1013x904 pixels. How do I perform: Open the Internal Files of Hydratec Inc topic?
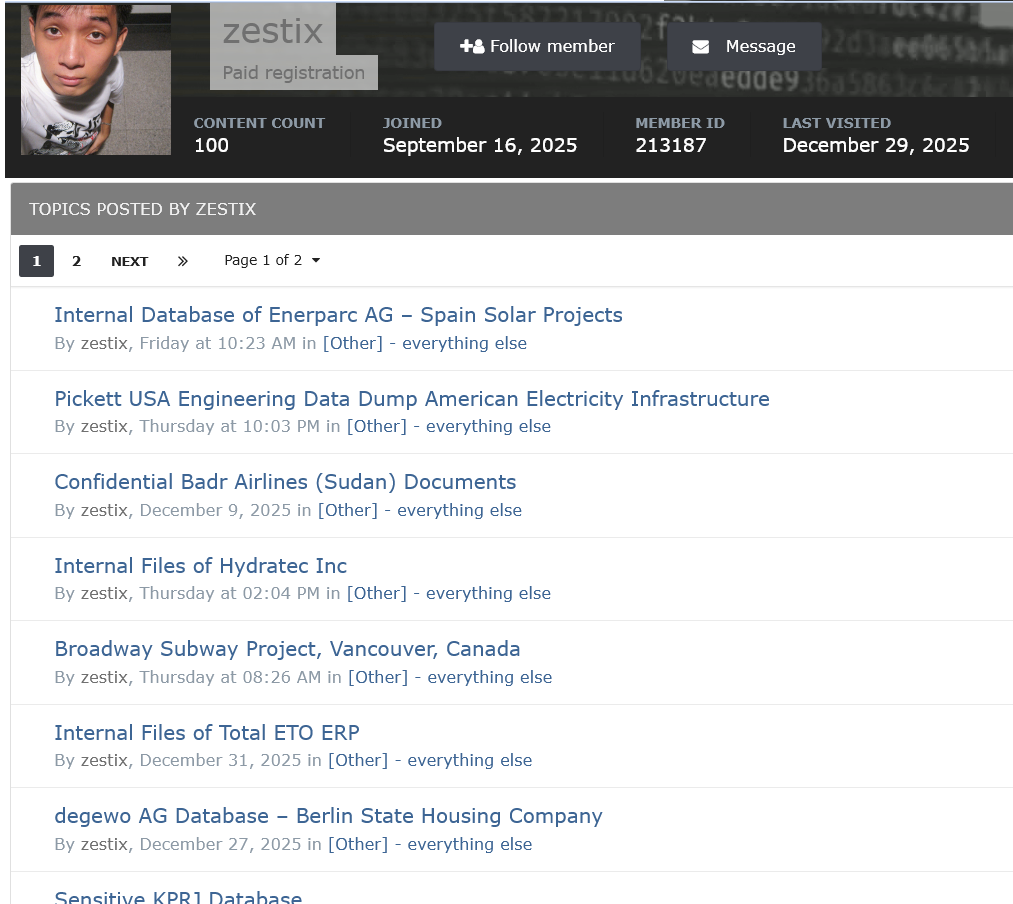[x=200, y=565]
